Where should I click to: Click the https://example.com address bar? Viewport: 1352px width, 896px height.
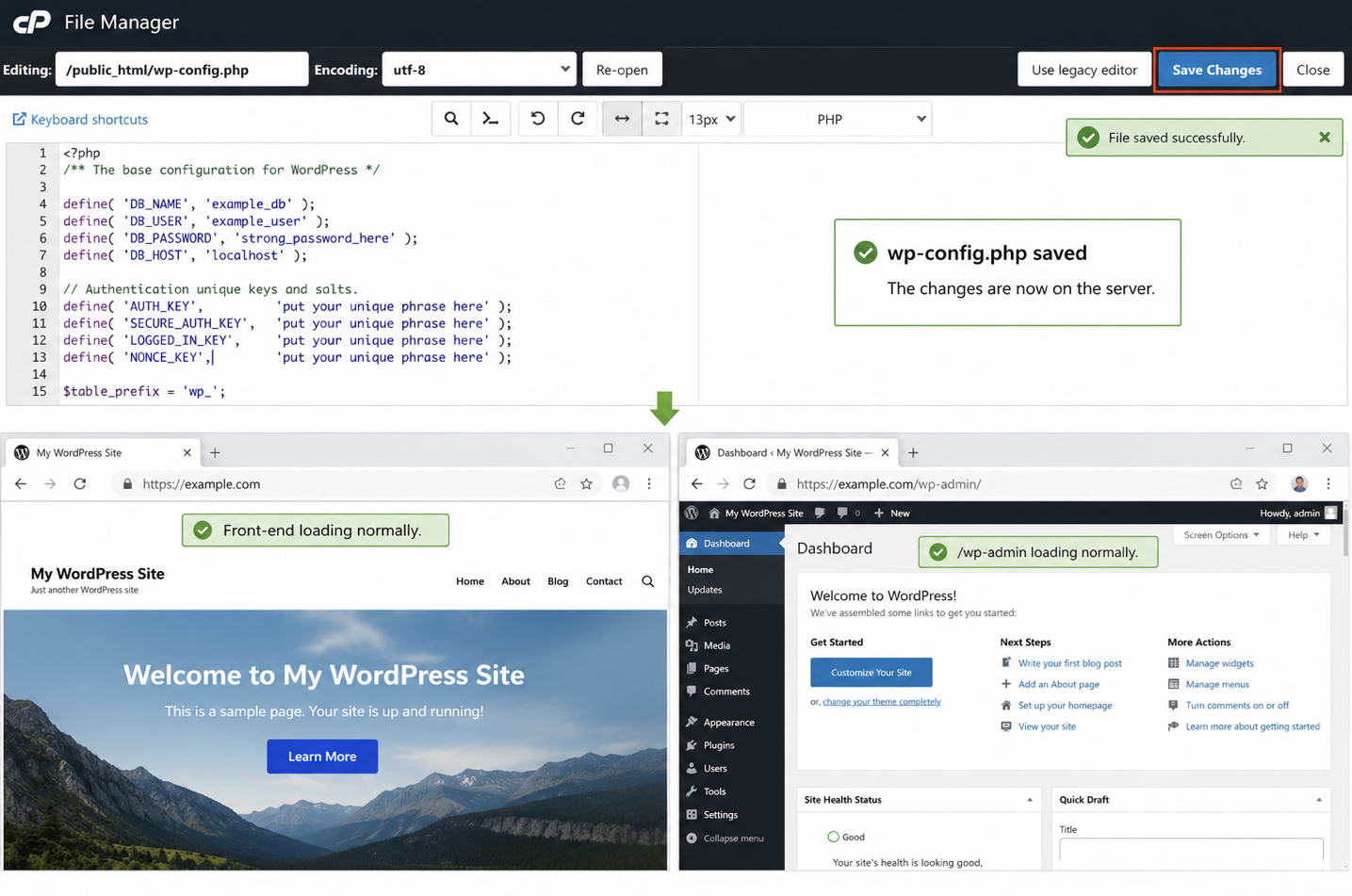pyautogui.click(x=334, y=483)
